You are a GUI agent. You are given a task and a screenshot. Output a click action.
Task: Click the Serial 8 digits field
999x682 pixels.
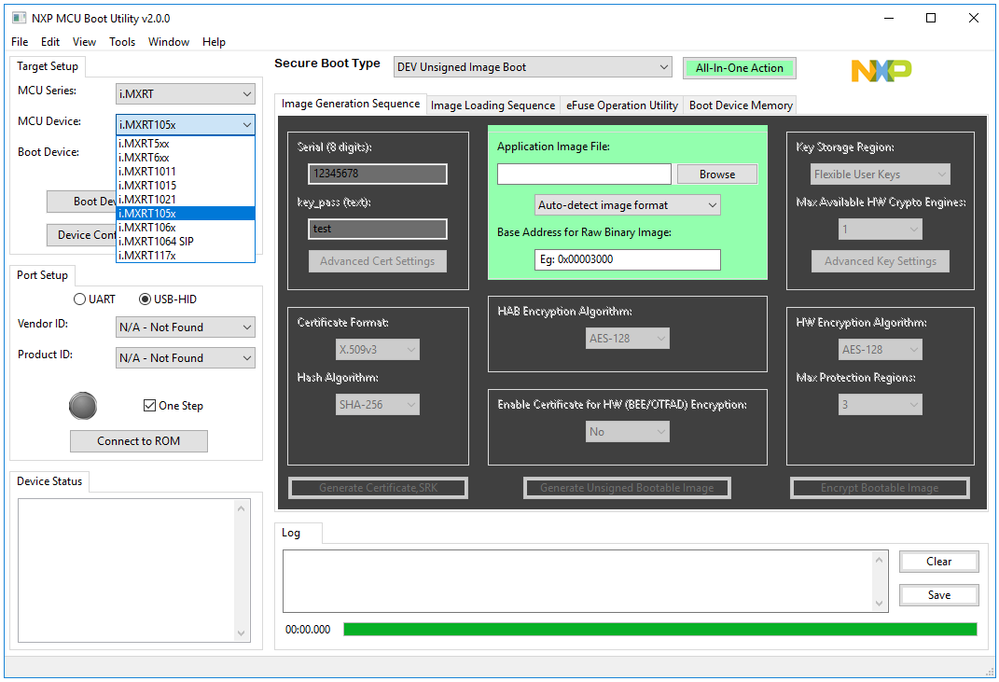click(x=378, y=174)
